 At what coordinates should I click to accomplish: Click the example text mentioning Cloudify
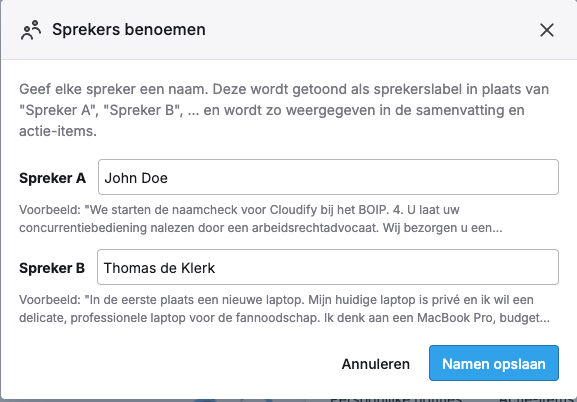tap(261, 219)
